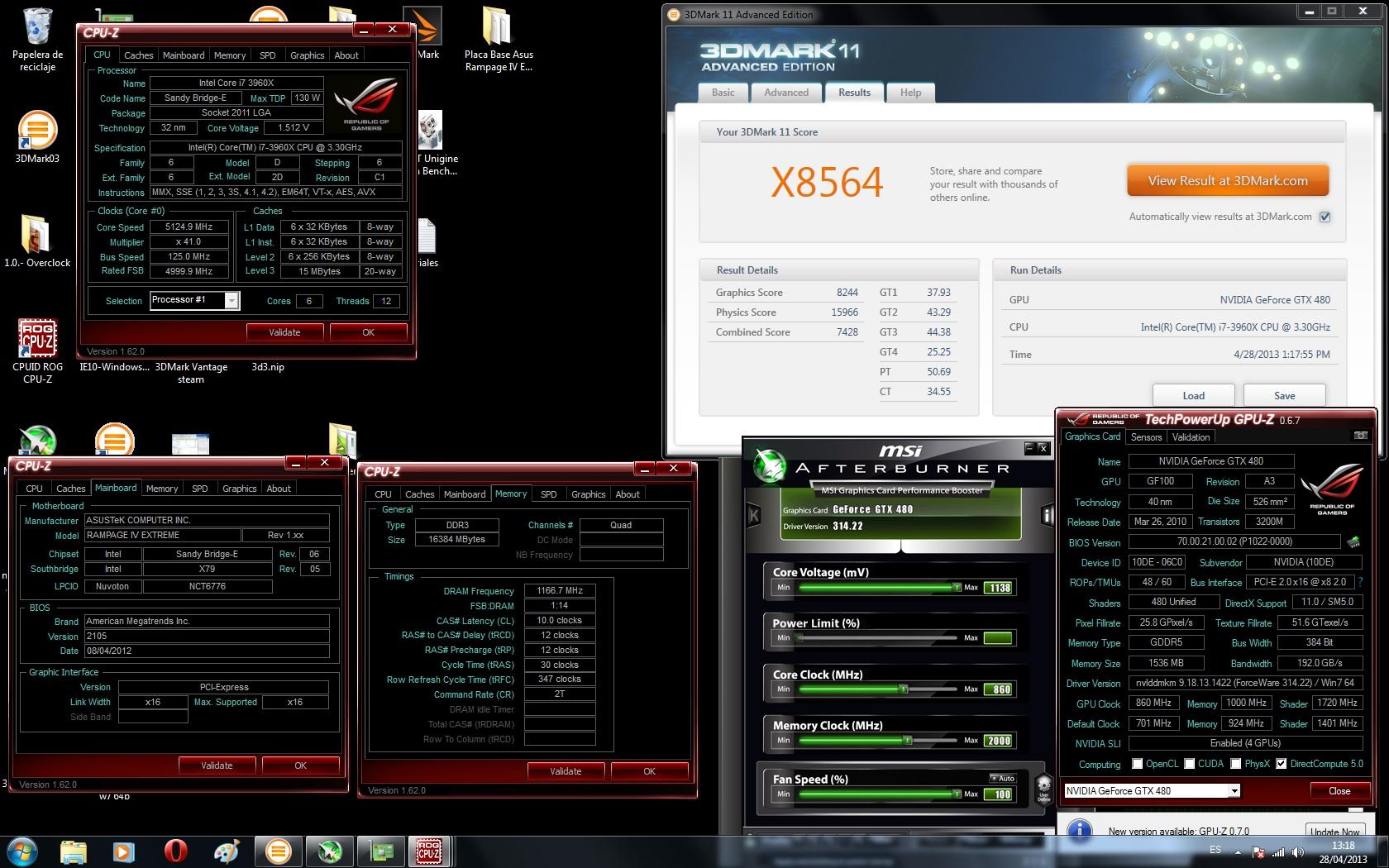
Task: Click View Result at 3DMark.com button
Action: (x=1228, y=181)
